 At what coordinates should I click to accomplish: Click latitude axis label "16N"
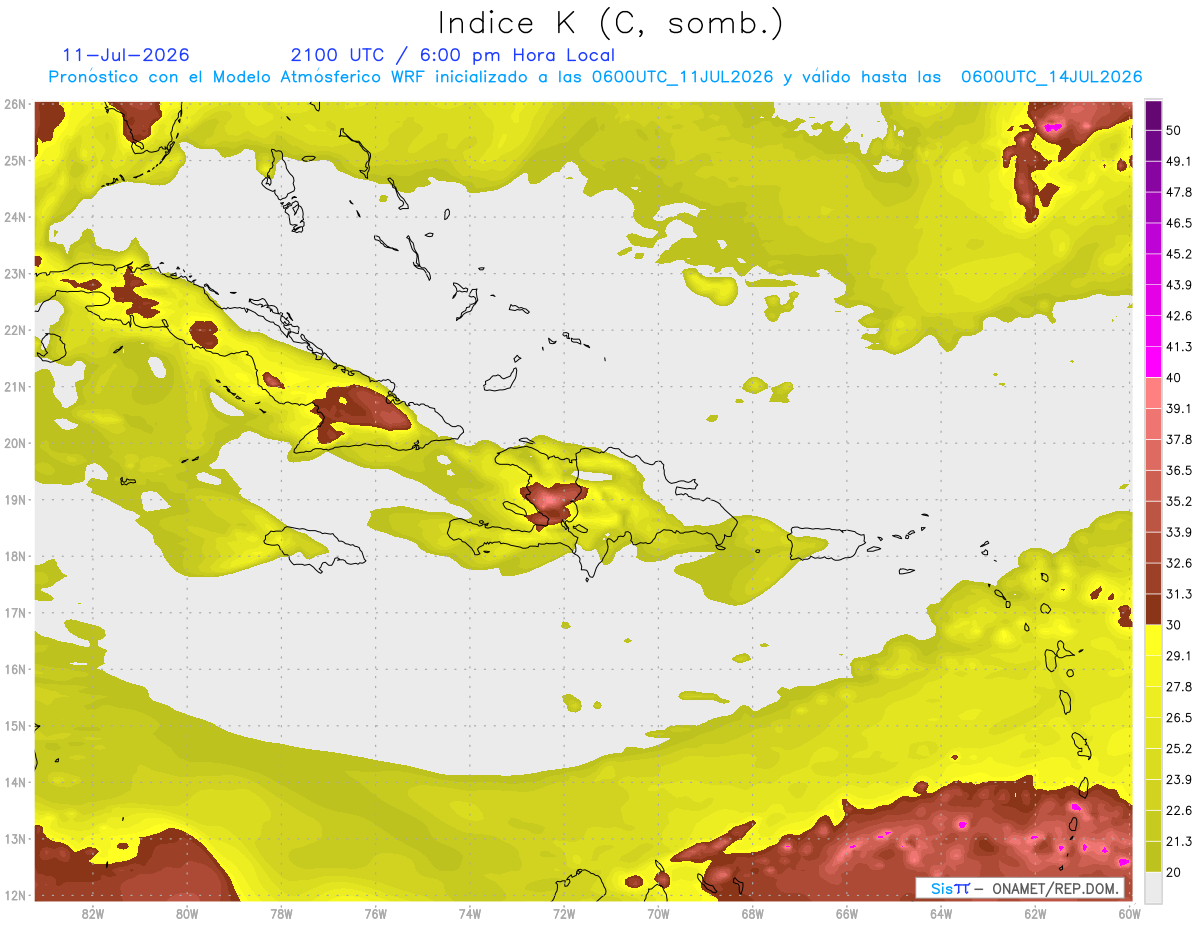tap(14, 669)
